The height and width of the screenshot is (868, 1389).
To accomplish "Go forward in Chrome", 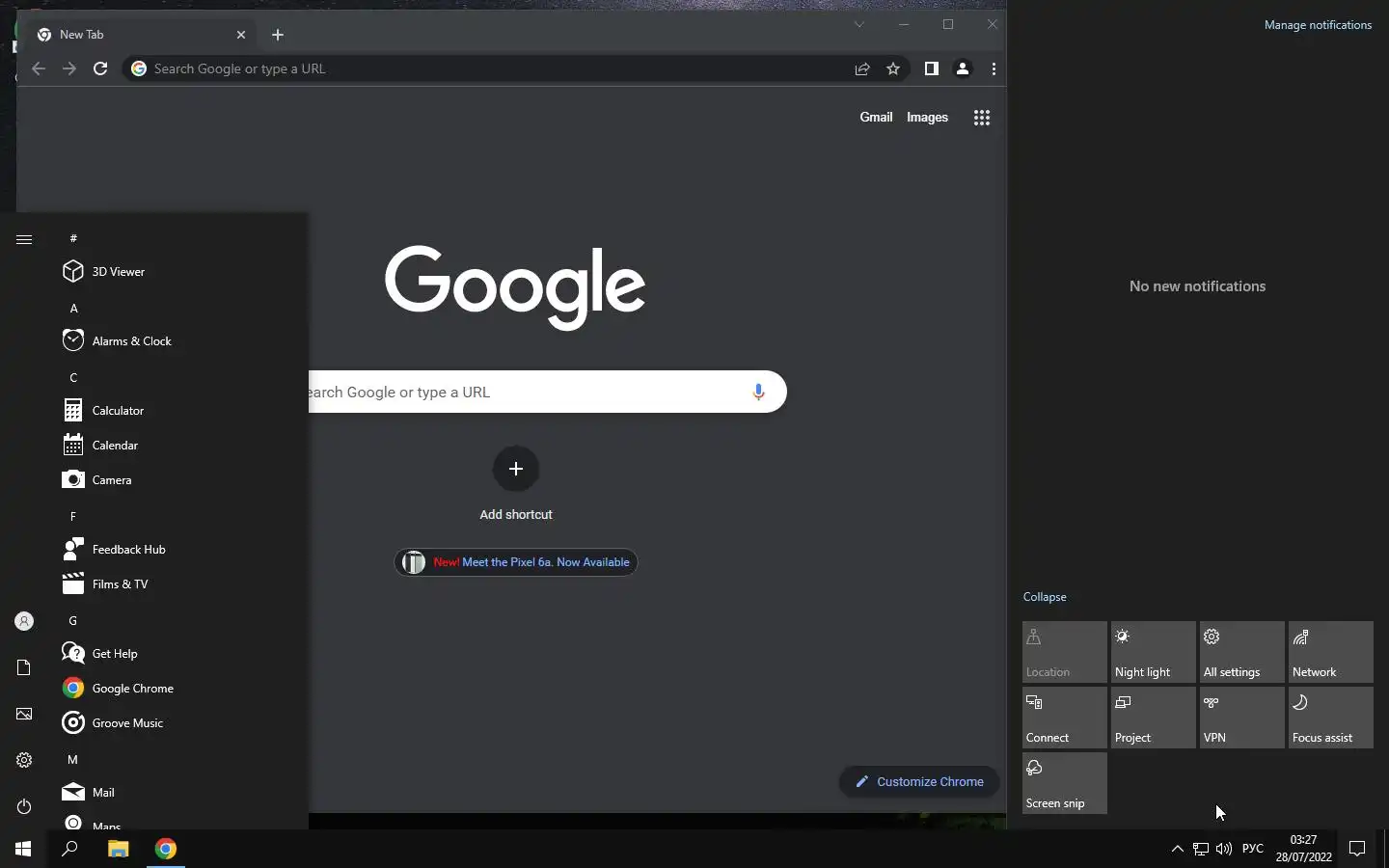I will point(69,68).
